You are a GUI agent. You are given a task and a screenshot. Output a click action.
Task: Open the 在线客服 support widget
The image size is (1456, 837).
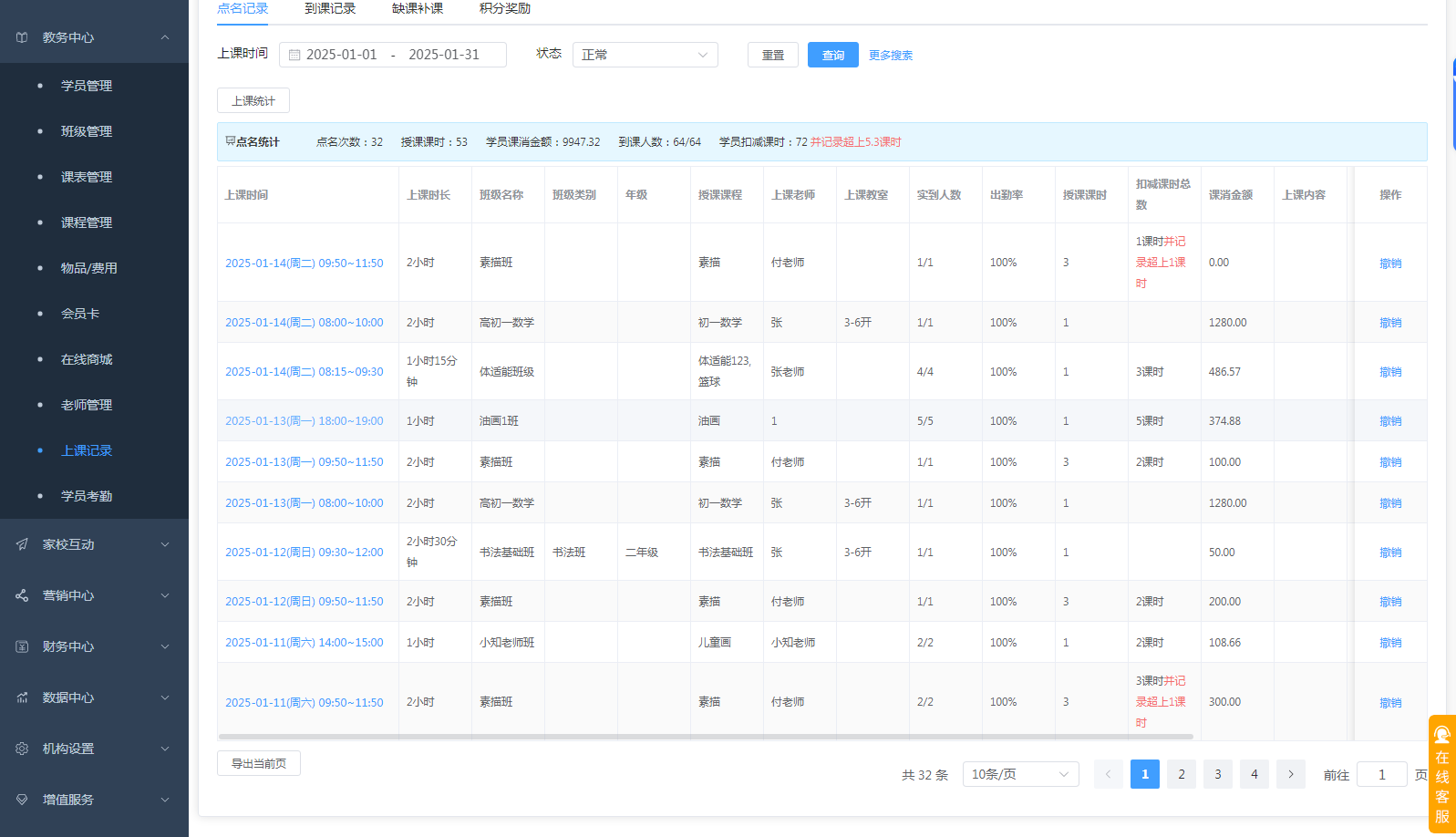[1442, 774]
